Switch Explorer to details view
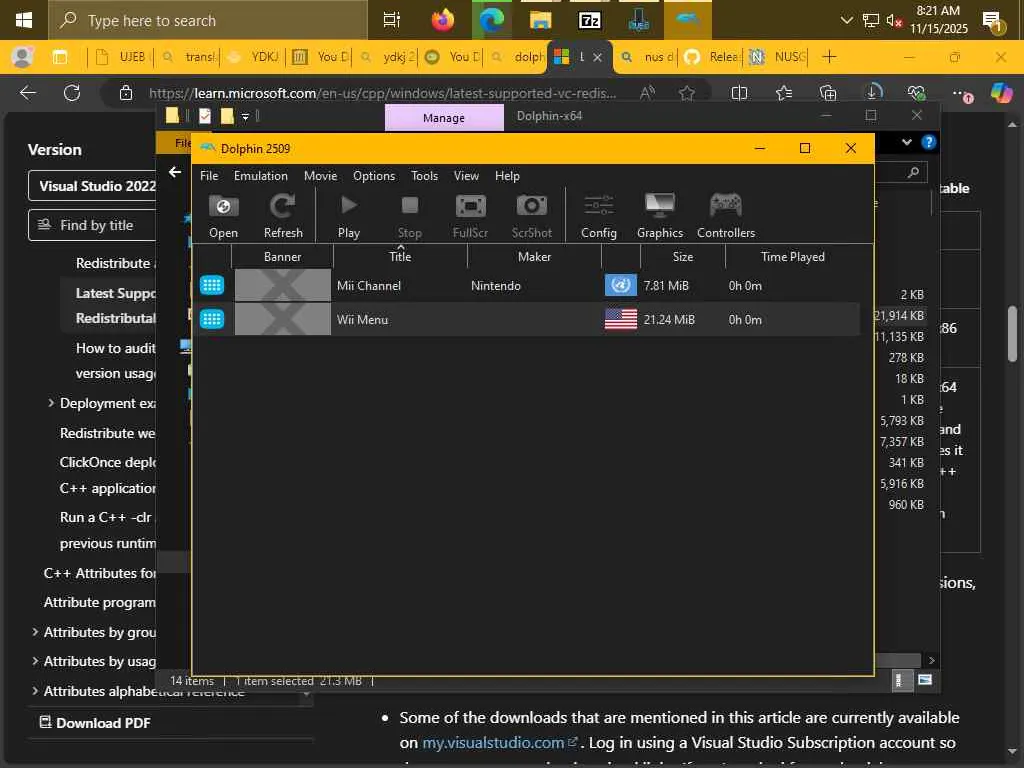Screen dimensions: 1024x768 tap(899, 680)
